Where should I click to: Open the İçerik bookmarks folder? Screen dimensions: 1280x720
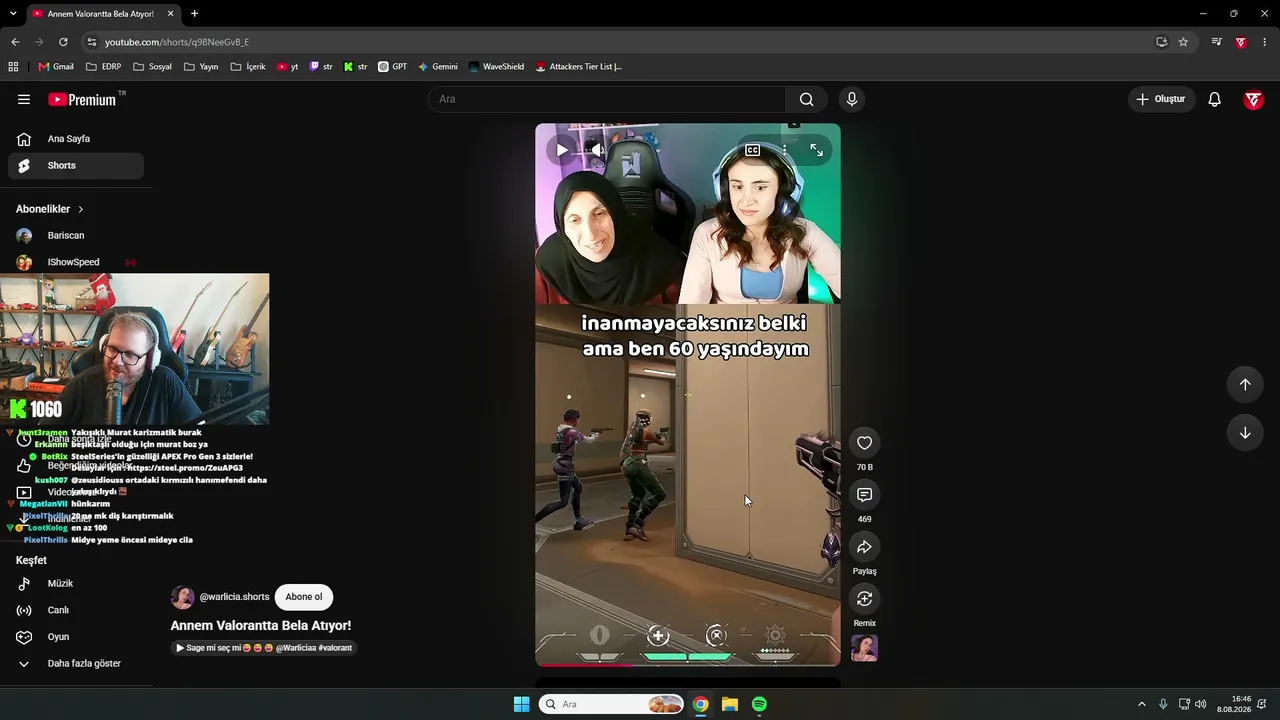248,67
